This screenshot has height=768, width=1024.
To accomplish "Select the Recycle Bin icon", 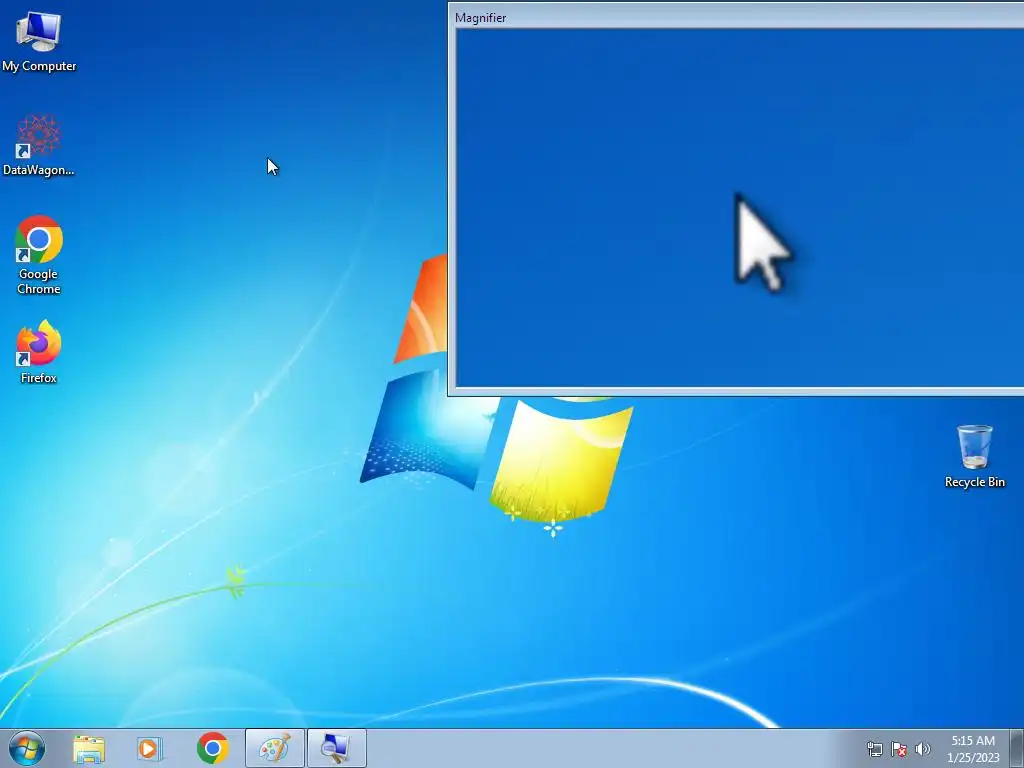I will pos(974,456).
